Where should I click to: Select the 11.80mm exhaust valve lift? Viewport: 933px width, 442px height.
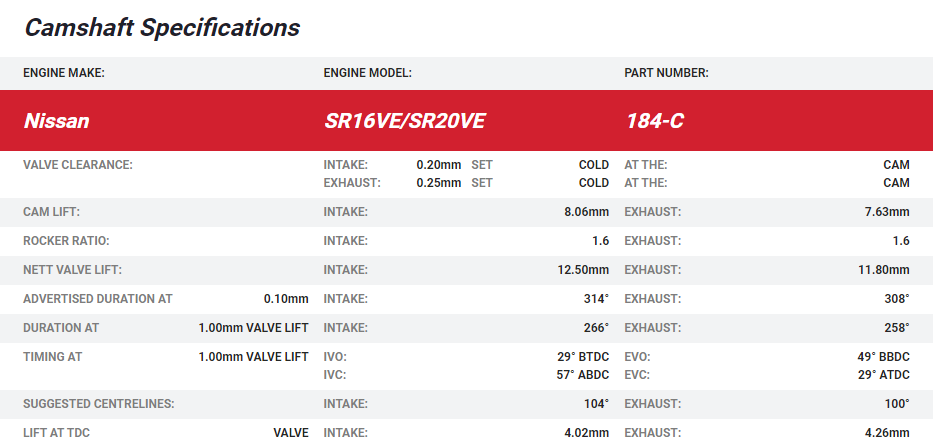pyautogui.click(x=883, y=270)
